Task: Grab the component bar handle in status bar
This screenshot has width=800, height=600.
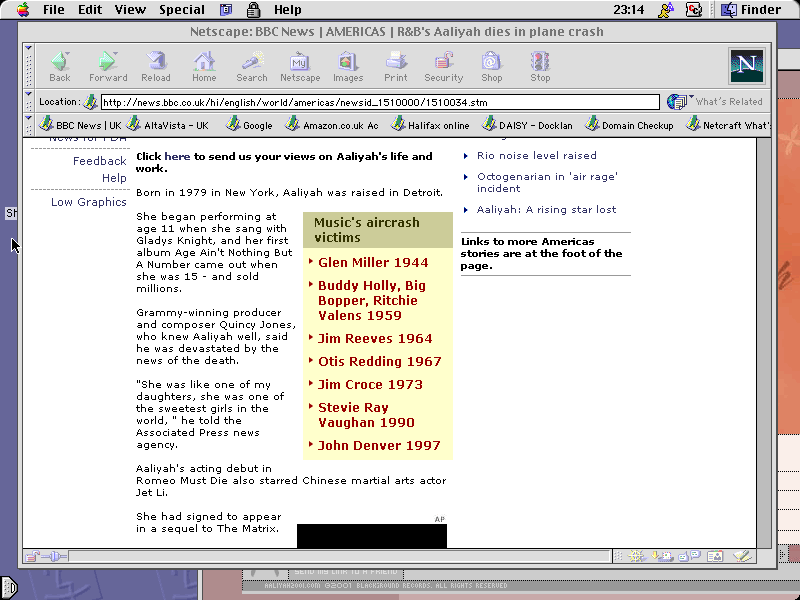Action: pos(618,556)
